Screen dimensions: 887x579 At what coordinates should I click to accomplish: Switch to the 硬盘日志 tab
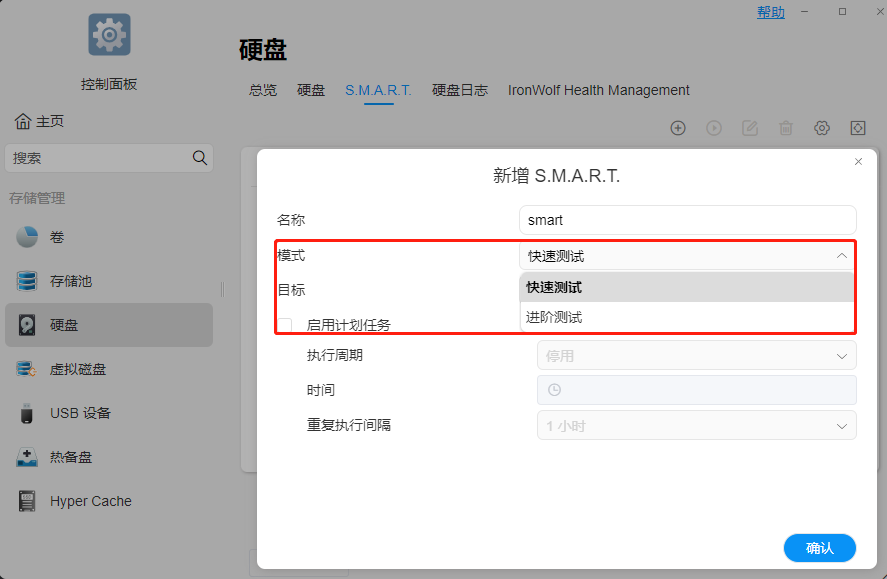460,90
